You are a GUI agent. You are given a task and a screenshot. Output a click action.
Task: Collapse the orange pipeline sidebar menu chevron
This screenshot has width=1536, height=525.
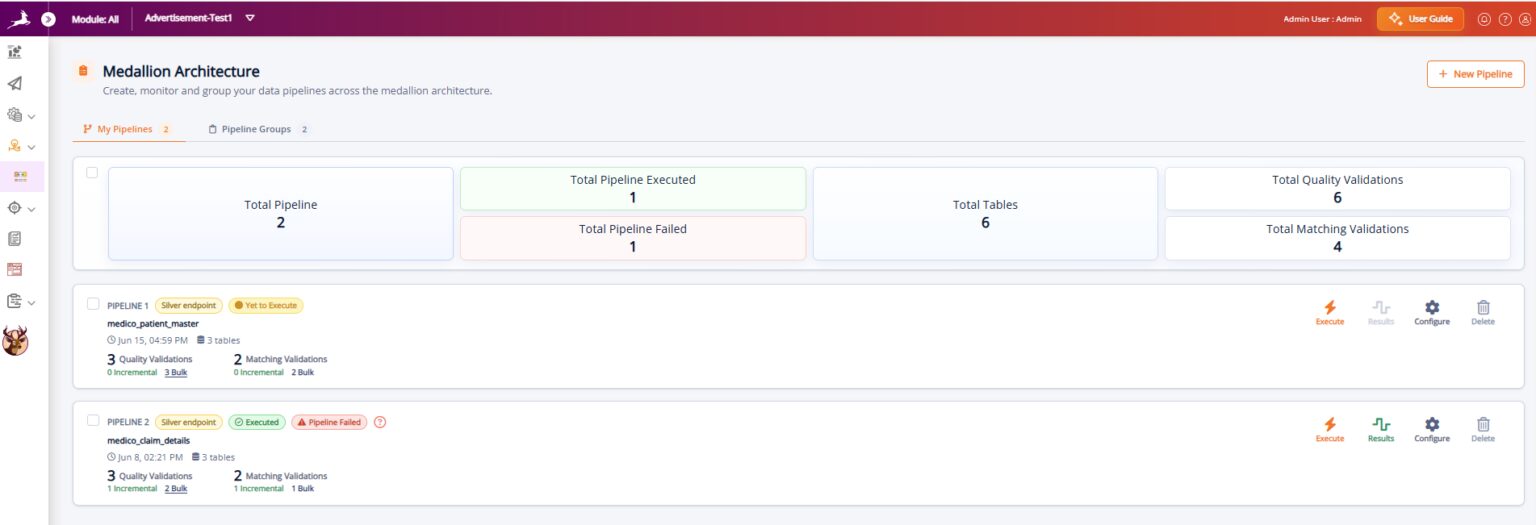(x=32, y=147)
